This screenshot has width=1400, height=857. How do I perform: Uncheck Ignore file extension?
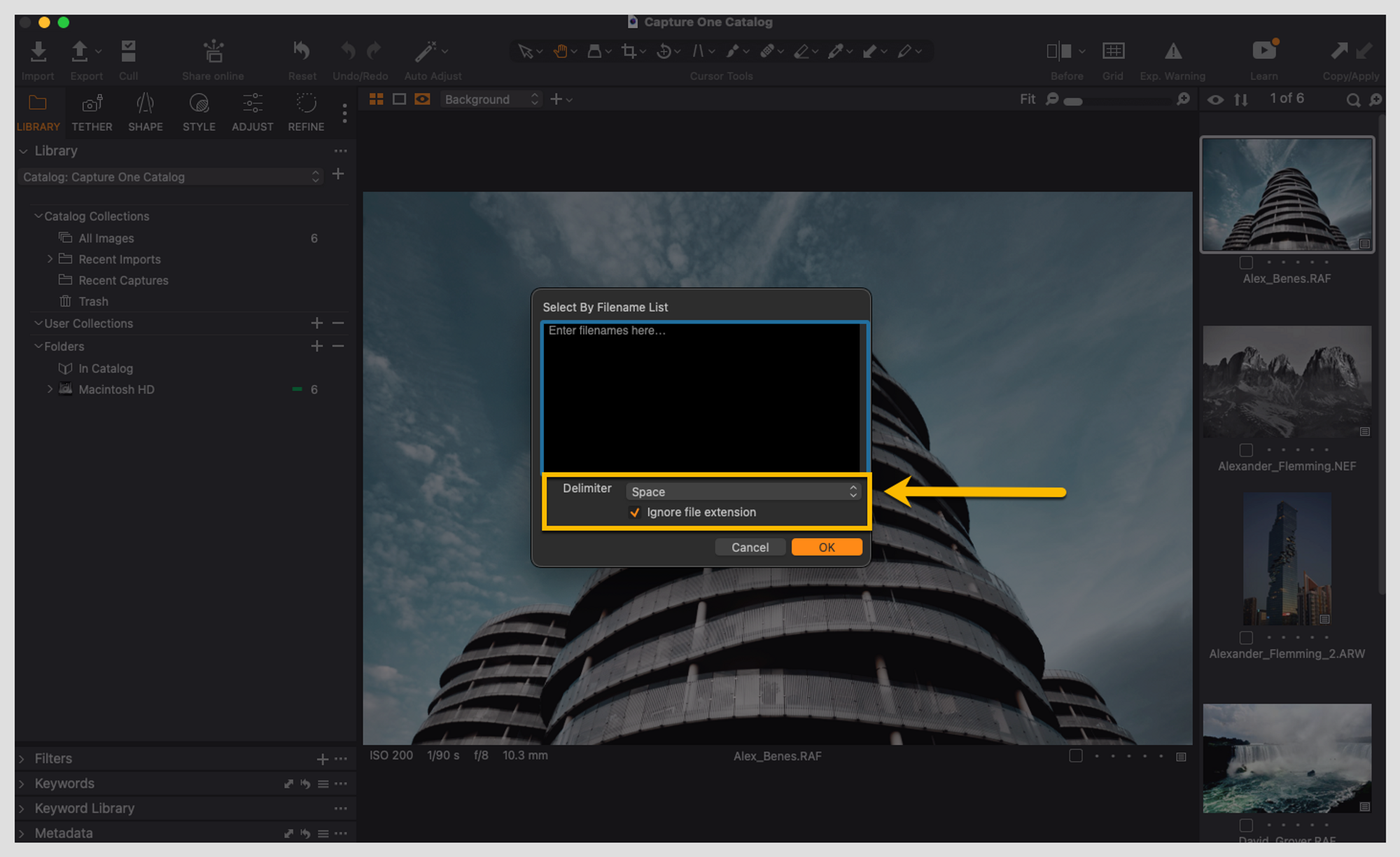tap(635, 513)
